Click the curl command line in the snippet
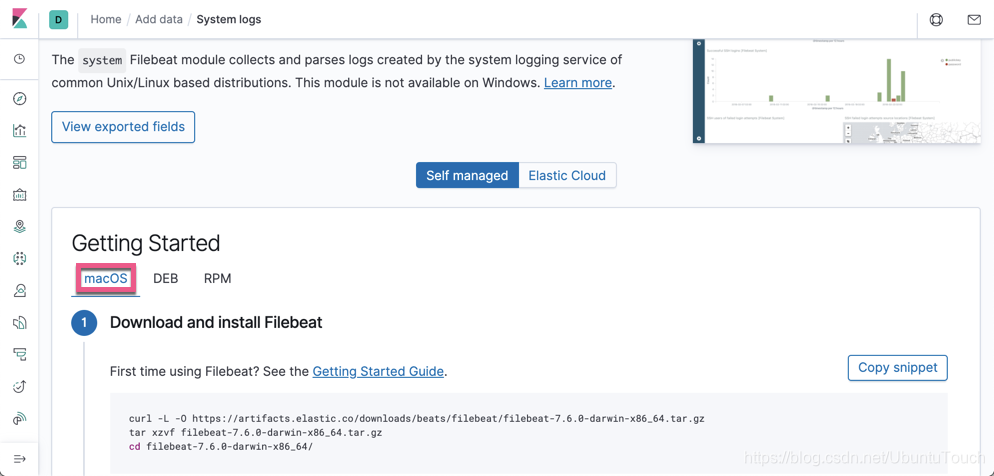The height and width of the screenshot is (476, 994). tap(416, 419)
